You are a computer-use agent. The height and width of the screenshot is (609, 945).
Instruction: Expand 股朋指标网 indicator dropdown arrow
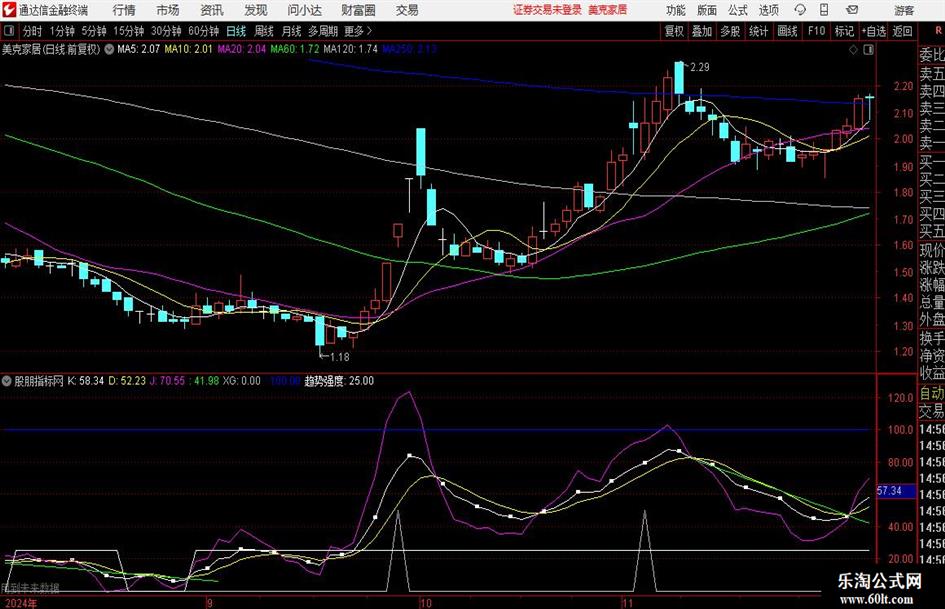click(7, 381)
